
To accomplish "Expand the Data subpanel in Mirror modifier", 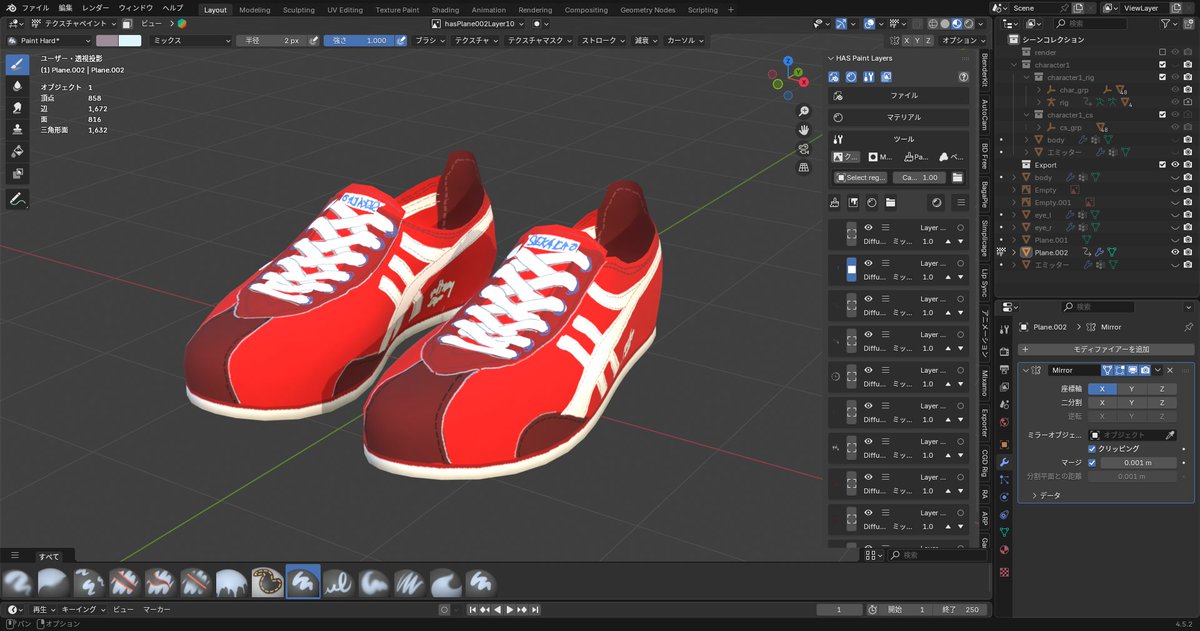I will pos(1034,495).
